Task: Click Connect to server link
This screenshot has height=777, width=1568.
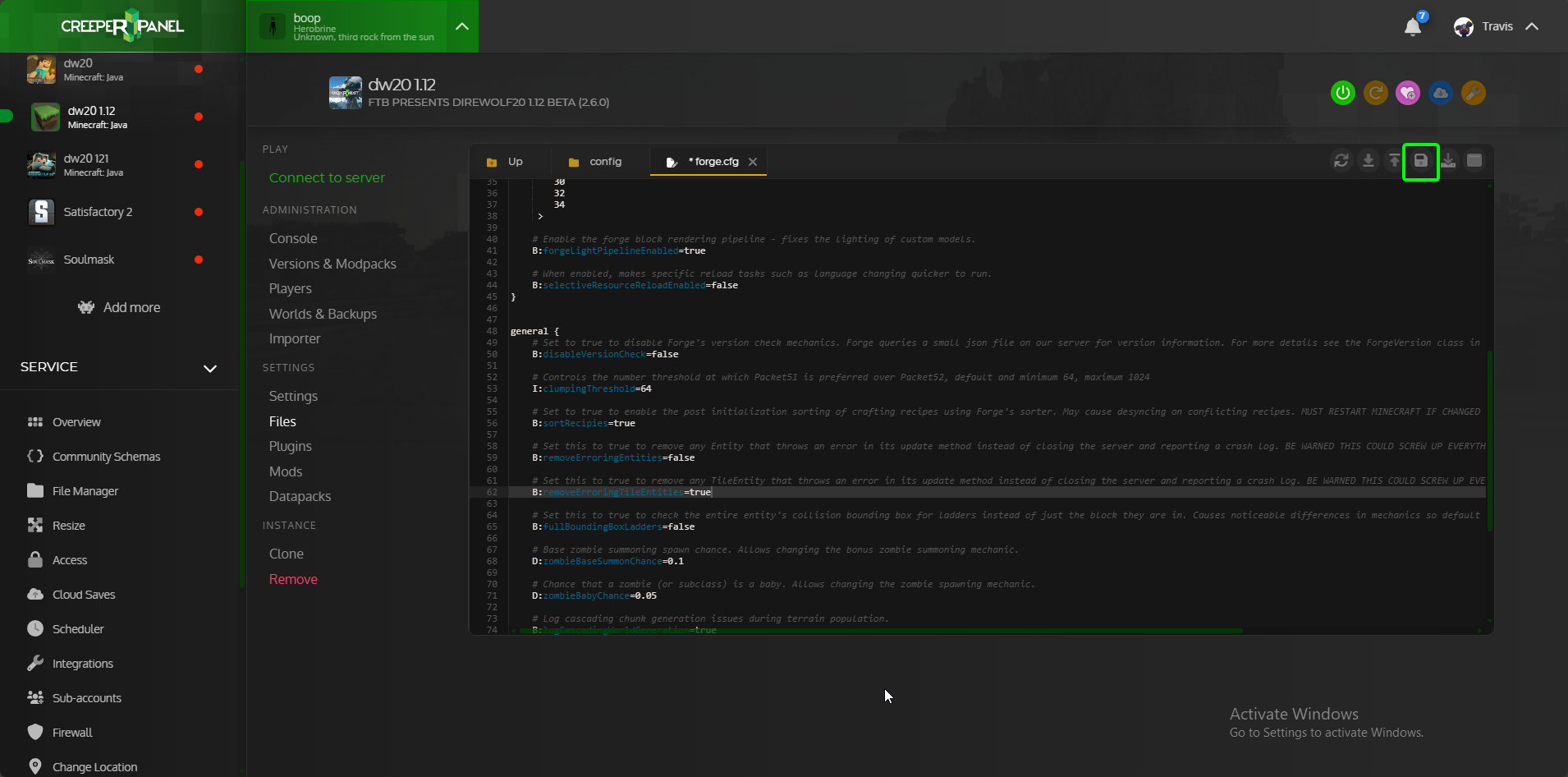Action: (x=327, y=177)
